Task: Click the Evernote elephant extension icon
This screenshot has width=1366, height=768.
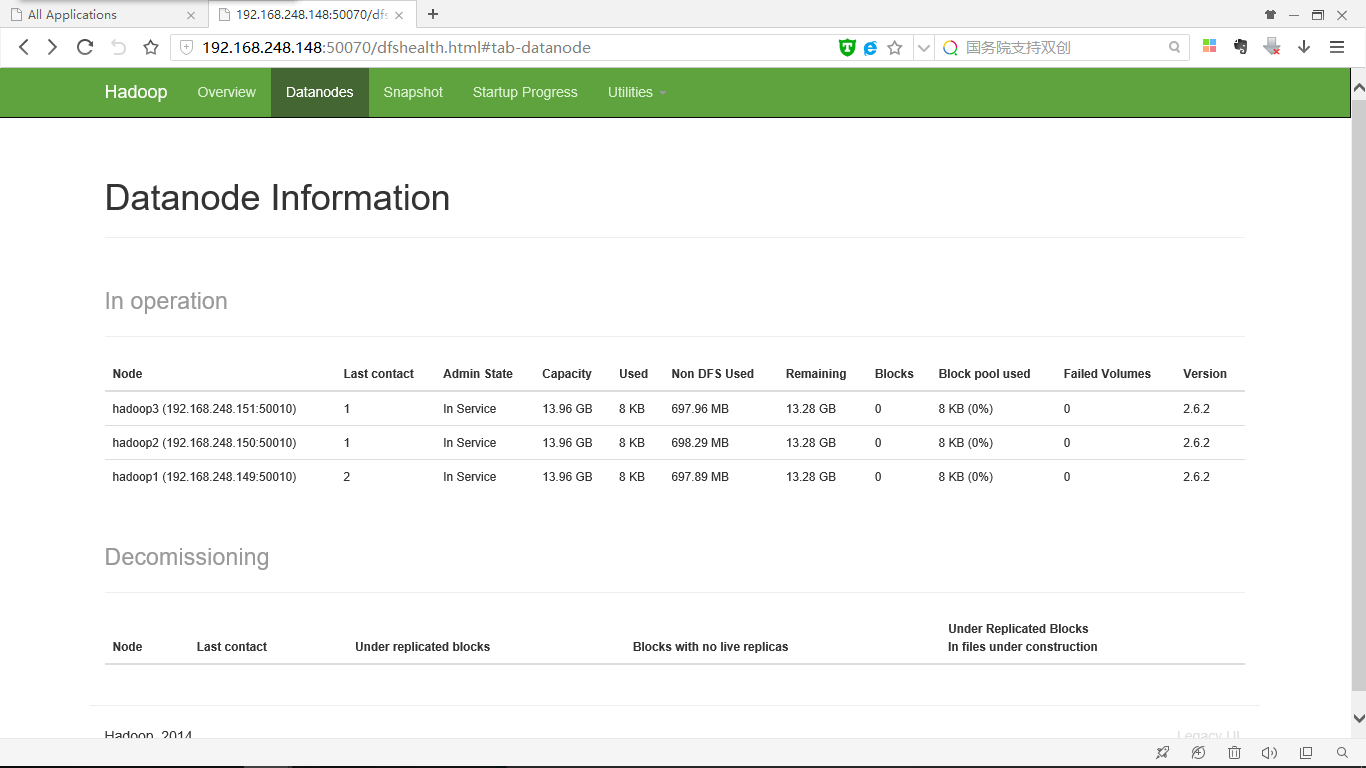Action: click(1240, 46)
